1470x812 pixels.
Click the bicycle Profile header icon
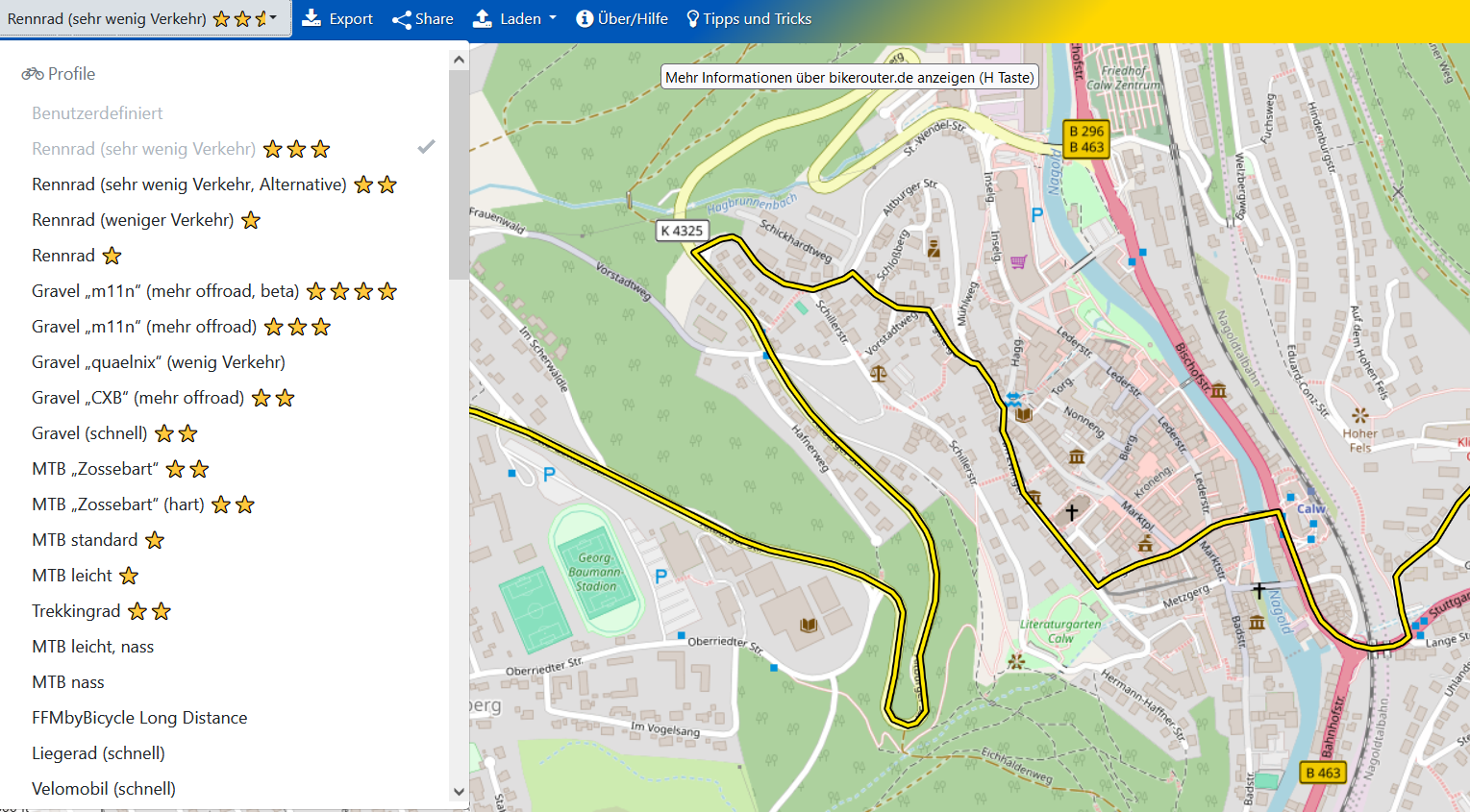(33, 74)
